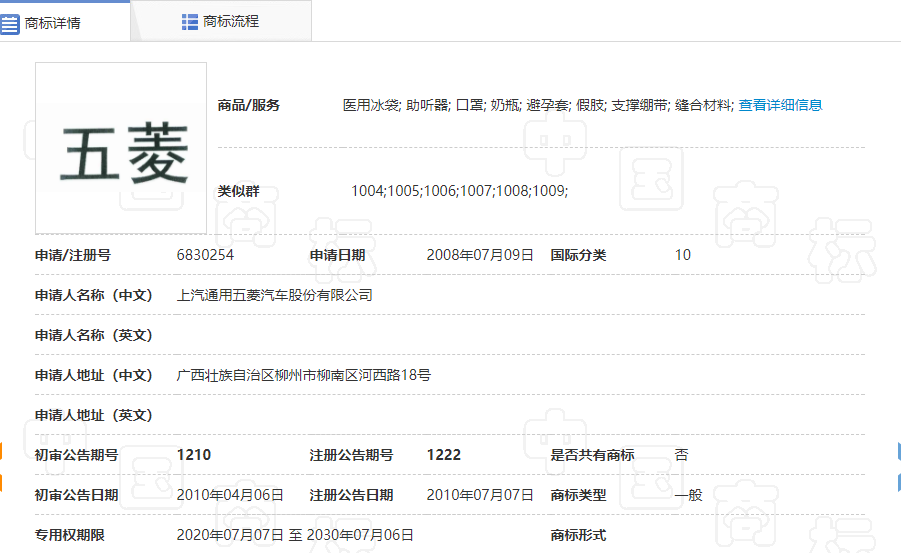Click the 商标形式 label

578,535
